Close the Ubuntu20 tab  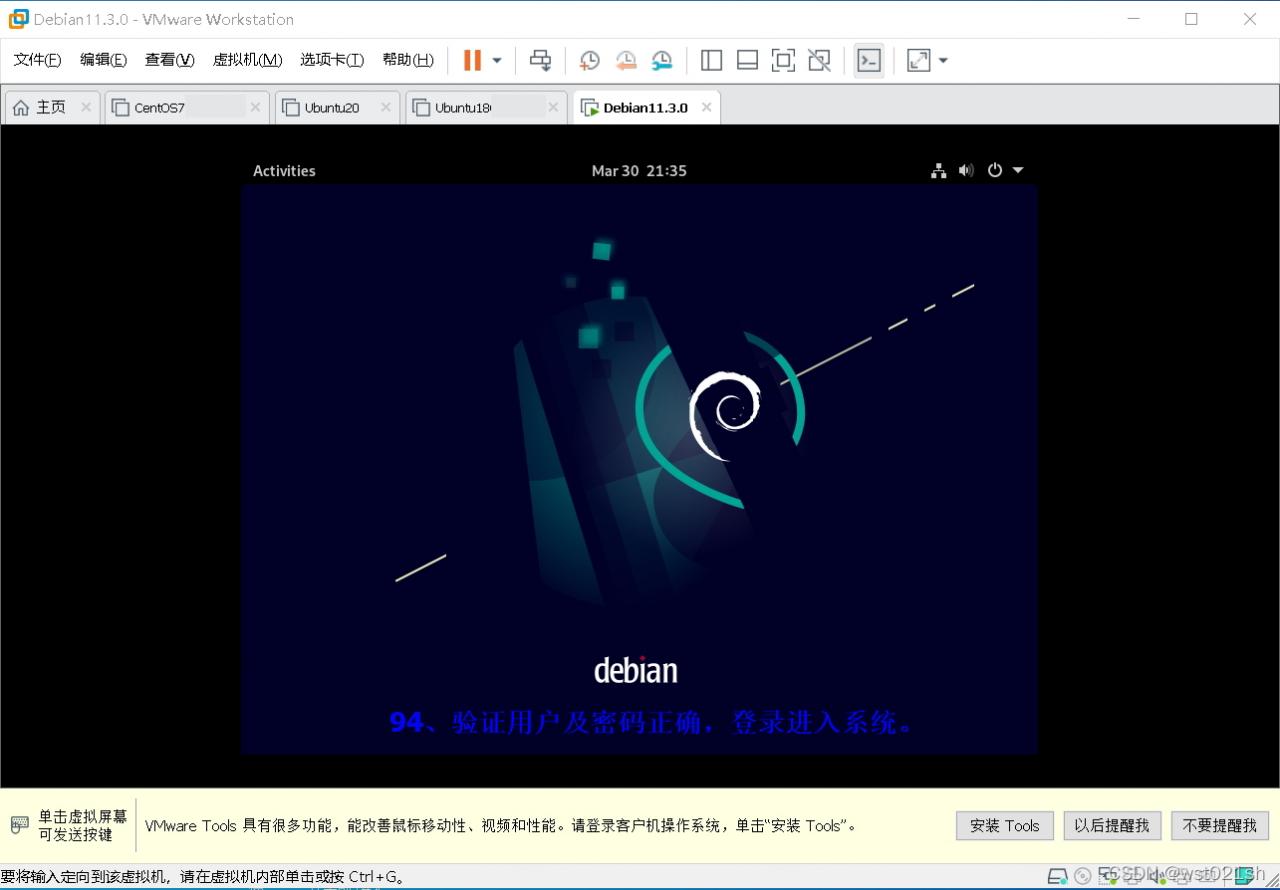tap(385, 108)
